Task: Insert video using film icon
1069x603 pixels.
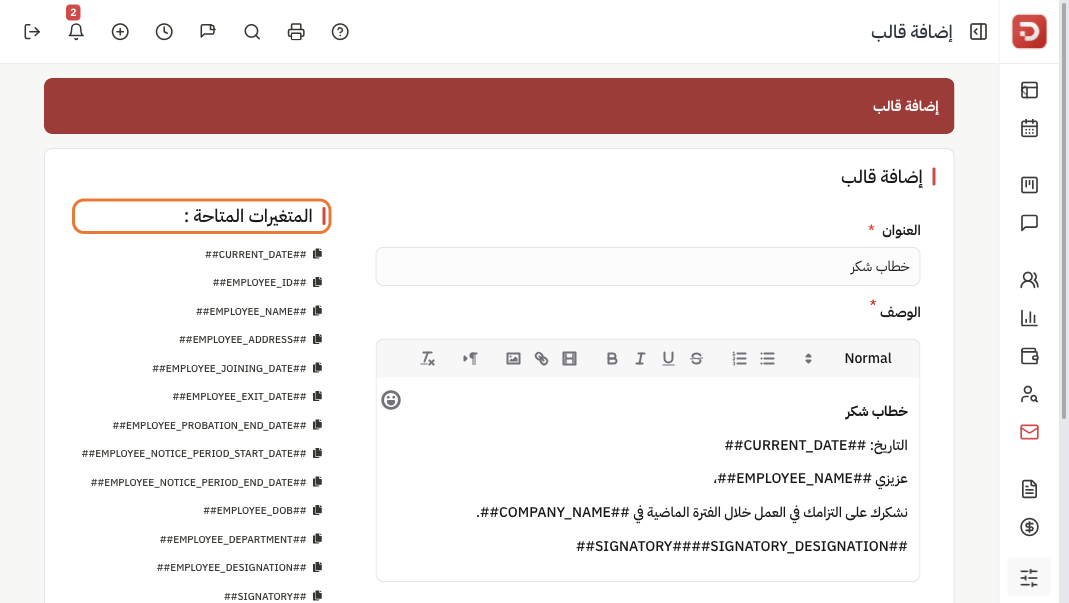Action: click(x=569, y=359)
